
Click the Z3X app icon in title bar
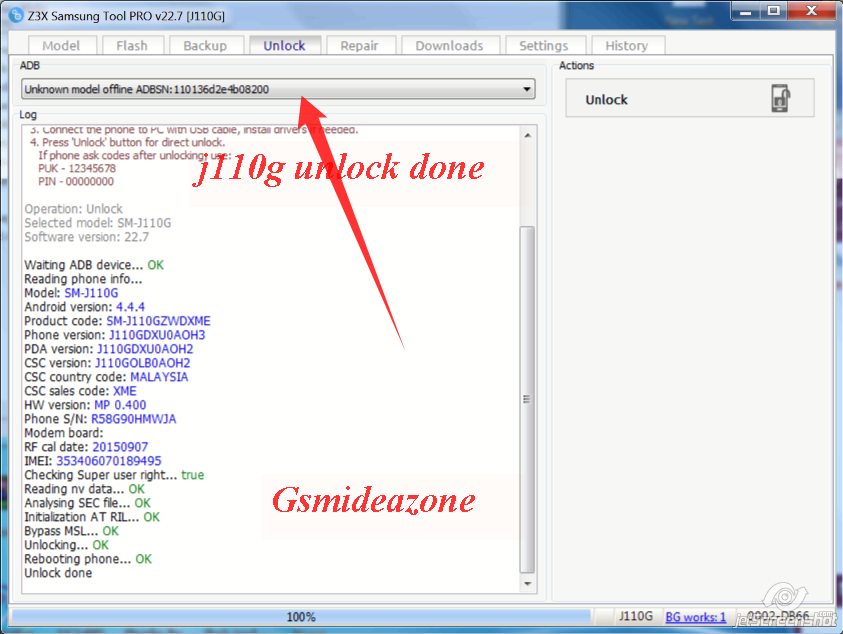coord(16,15)
